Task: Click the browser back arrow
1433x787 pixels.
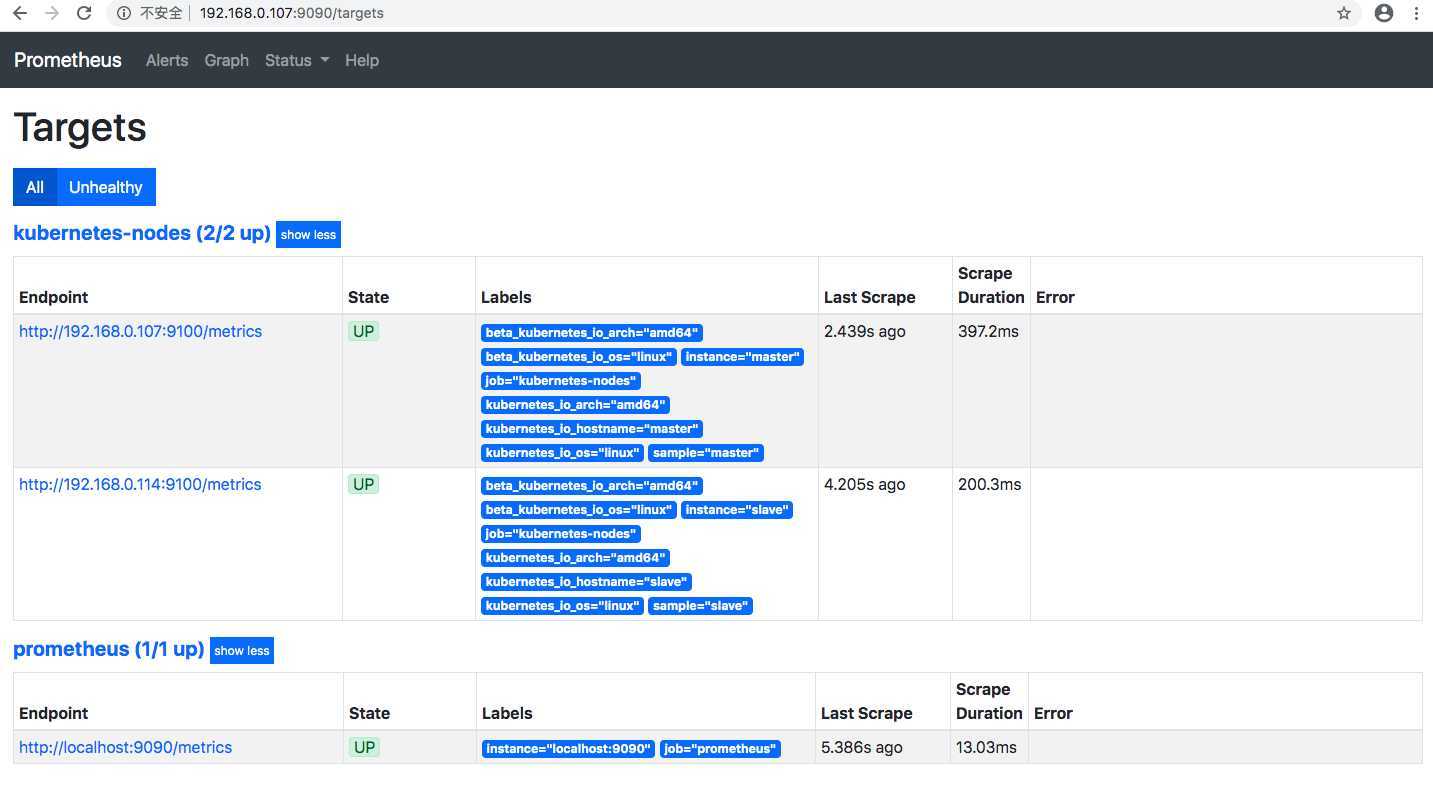Action: coord(20,13)
